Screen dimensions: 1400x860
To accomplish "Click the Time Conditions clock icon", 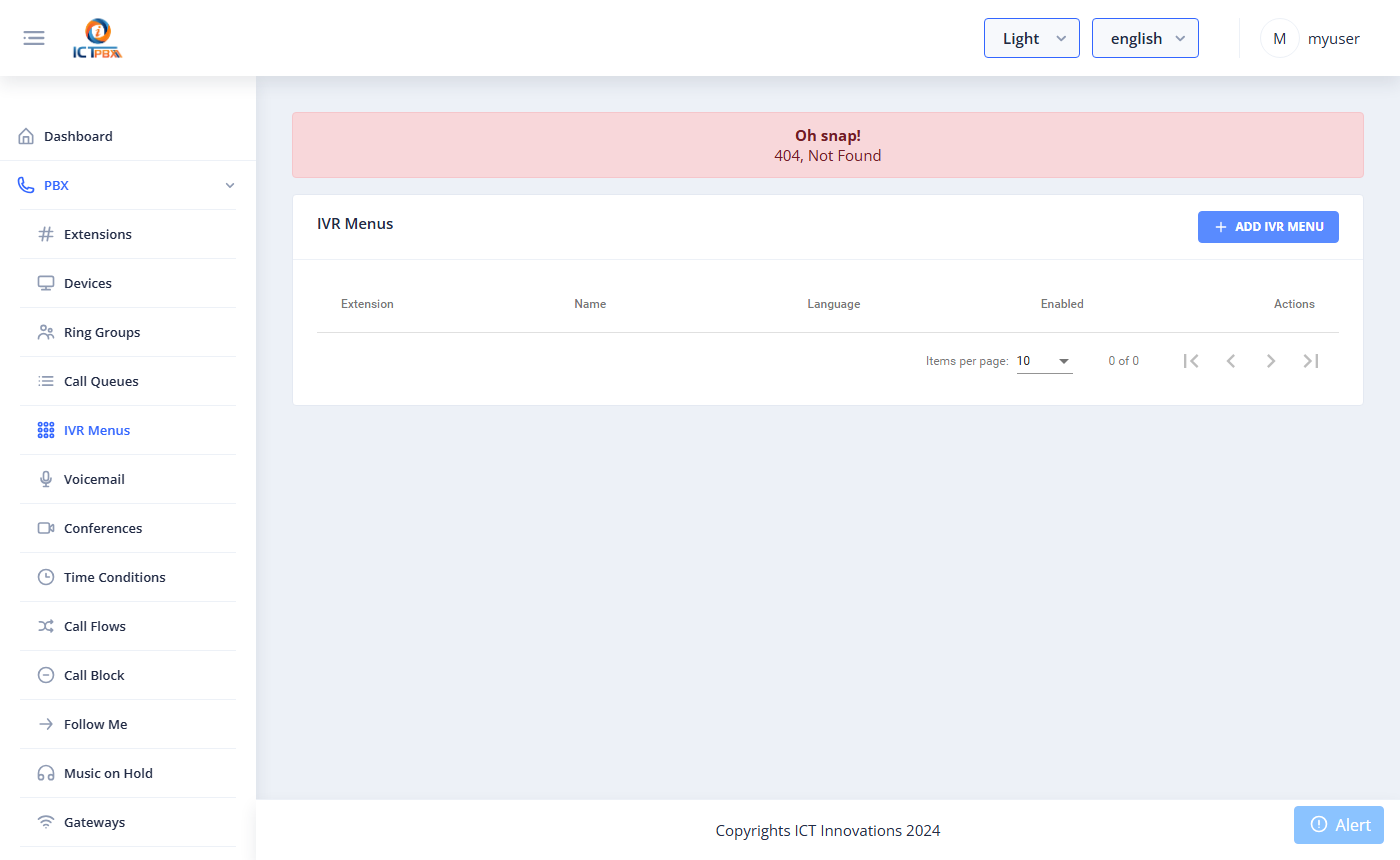I will point(46,577).
